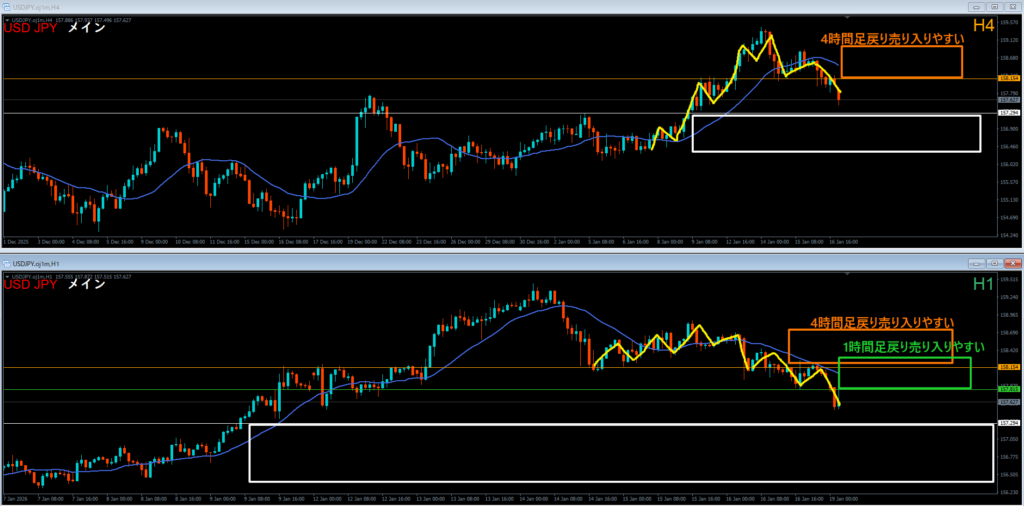Click the white メイン label in H1 chart
1024x506 pixels.
[87, 286]
